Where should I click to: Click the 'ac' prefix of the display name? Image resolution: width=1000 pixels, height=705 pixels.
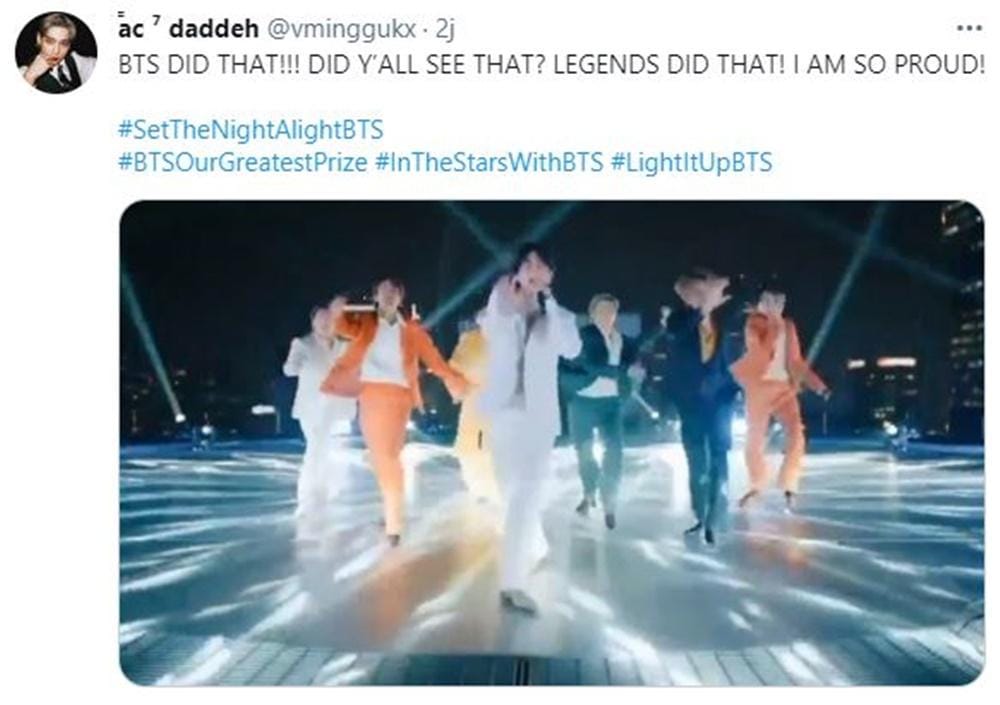click(131, 28)
